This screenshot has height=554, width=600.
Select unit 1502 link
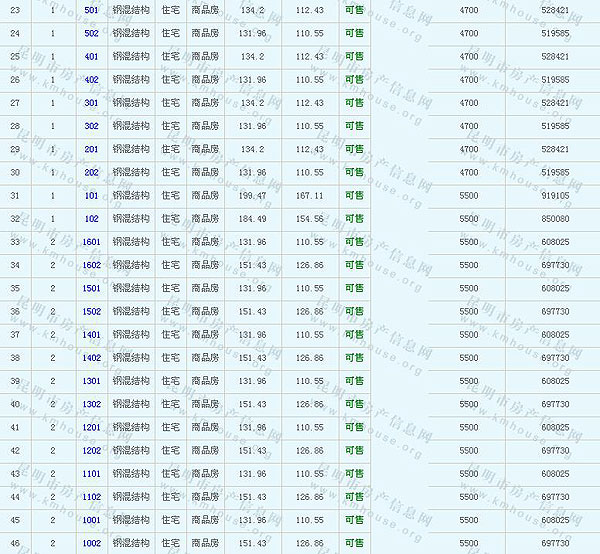tap(91, 311)
